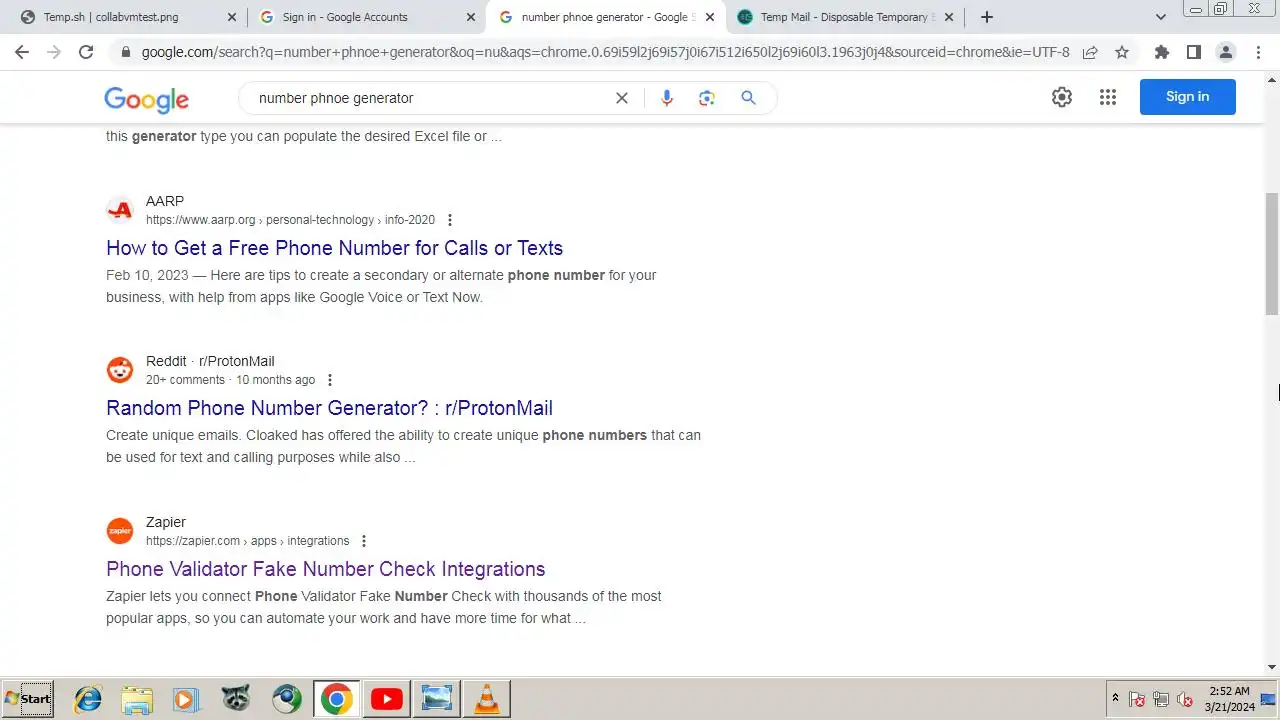Reload the current page
This screenshot has height=720, width=1280.
(86, 52)
